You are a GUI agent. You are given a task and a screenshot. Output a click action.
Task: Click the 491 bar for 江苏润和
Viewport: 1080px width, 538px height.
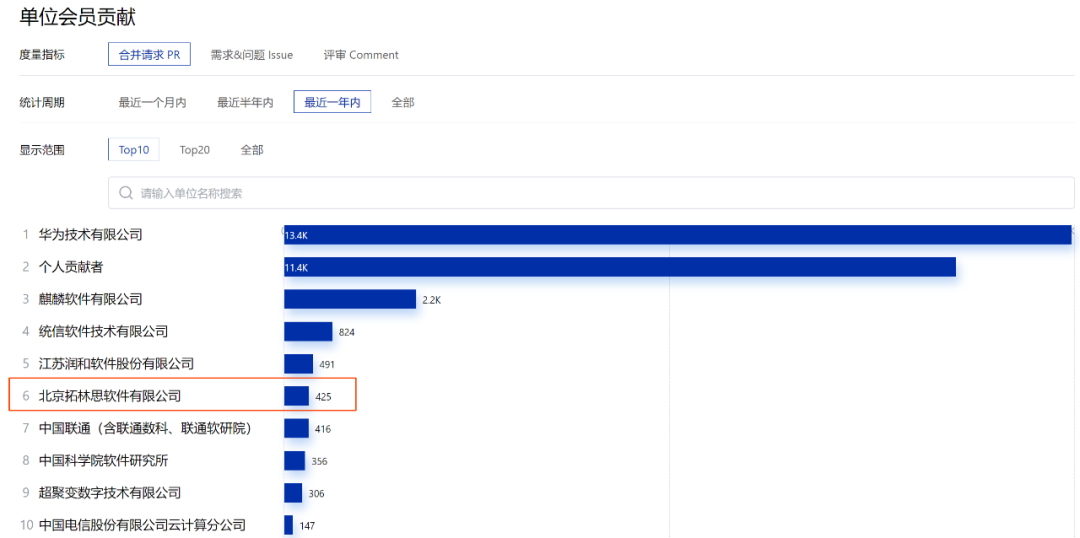[x=298, y=364]
